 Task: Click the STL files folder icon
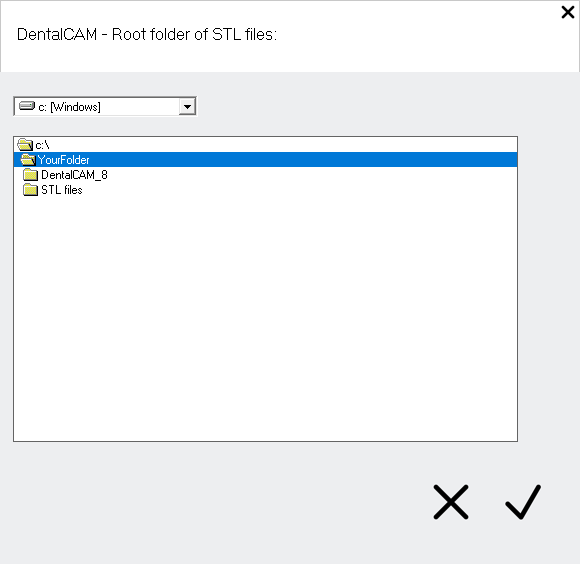coord(30,190)
